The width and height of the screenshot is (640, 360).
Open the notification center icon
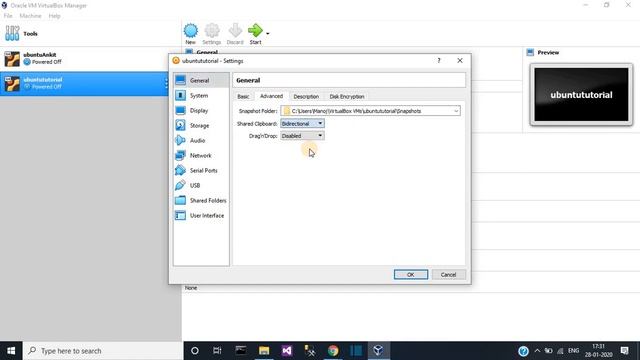coord(624,351)
